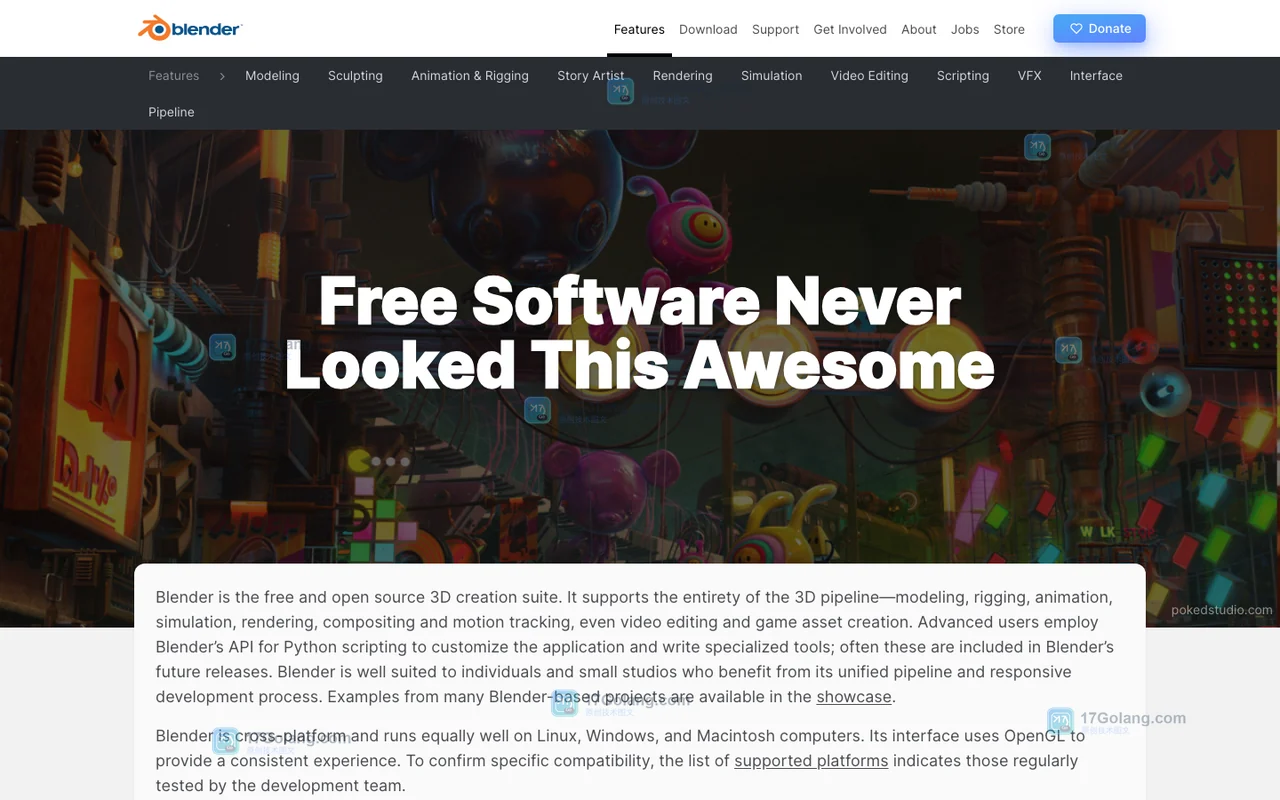Click the Donate button
The width and height of the screenshot is (1280, 800).
click(1099, 28)
